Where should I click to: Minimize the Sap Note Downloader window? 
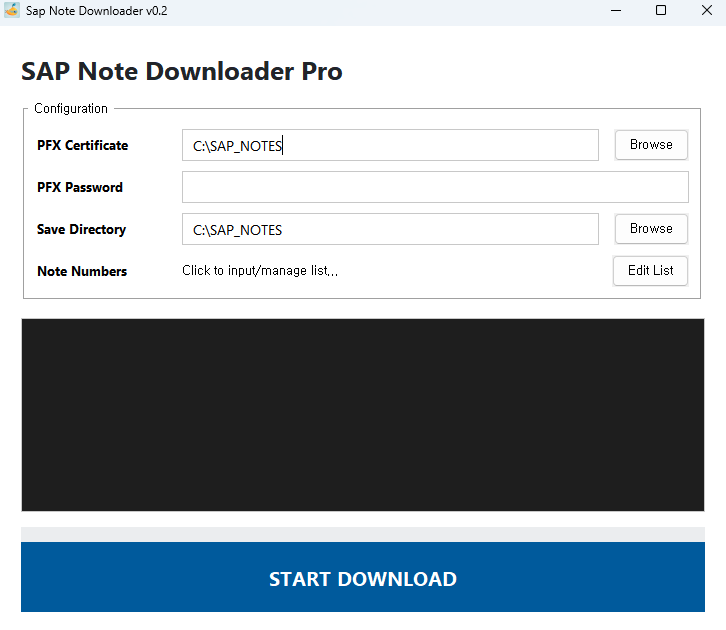tap(615, 10)
